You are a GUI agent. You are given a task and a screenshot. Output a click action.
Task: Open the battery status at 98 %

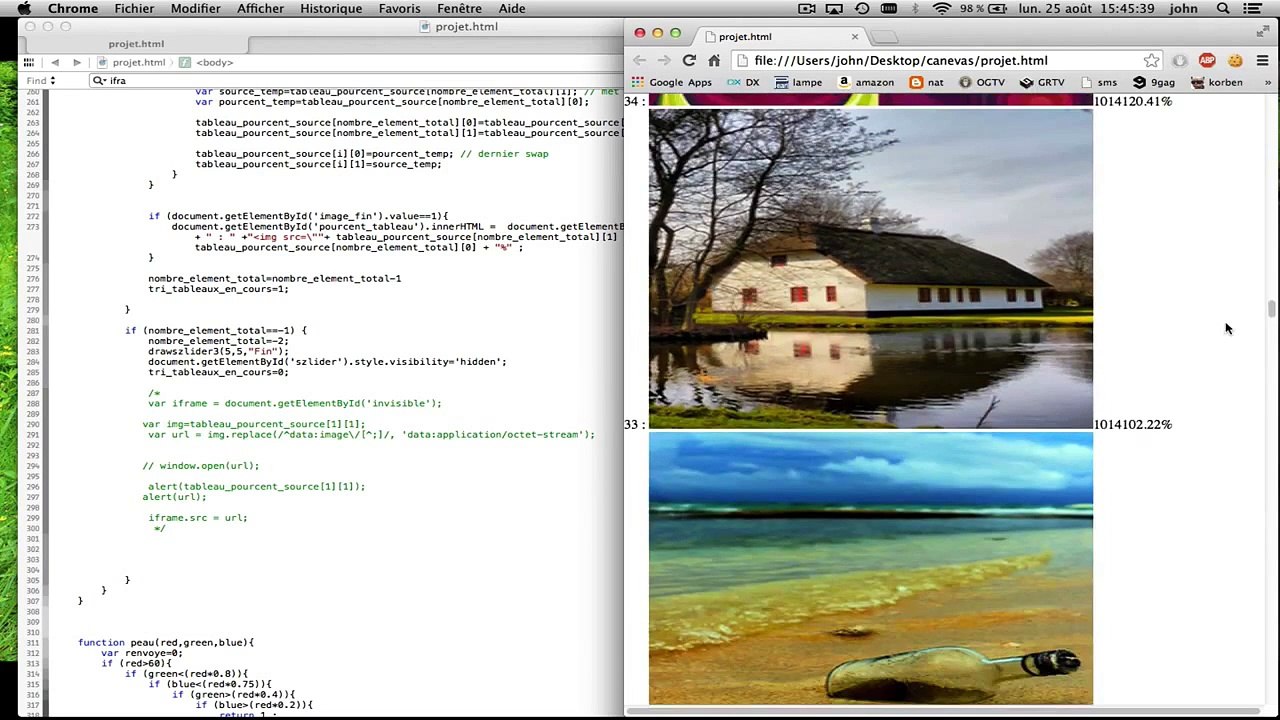983,9
